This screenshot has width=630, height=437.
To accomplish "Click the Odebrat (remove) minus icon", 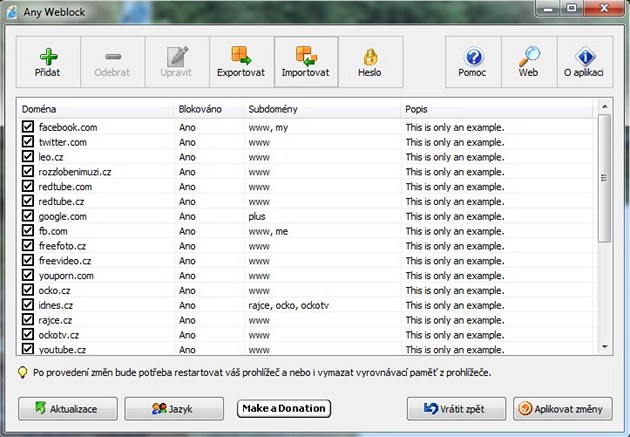I will pos(113,57).
